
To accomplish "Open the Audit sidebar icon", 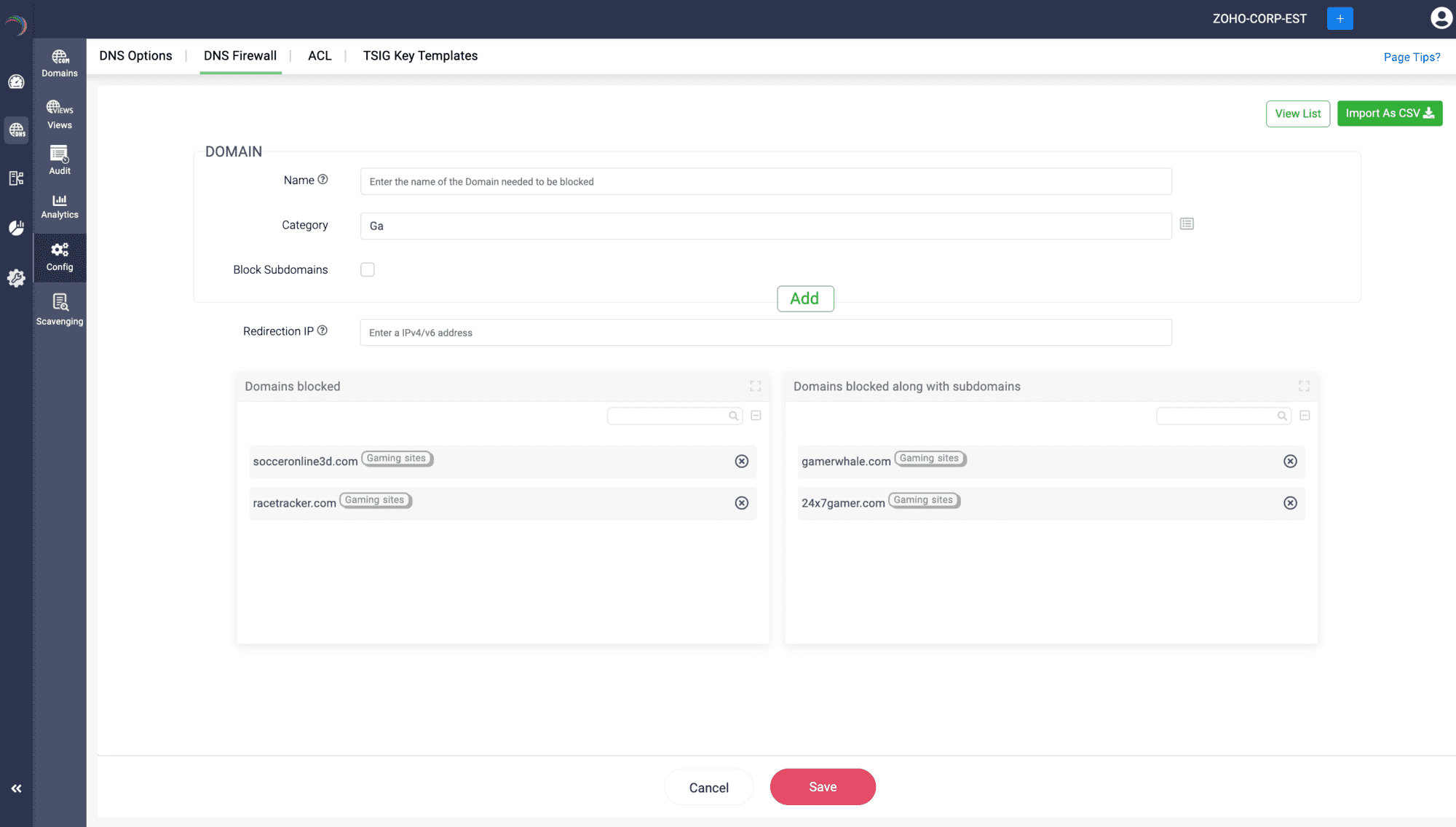I will point(60,160).
